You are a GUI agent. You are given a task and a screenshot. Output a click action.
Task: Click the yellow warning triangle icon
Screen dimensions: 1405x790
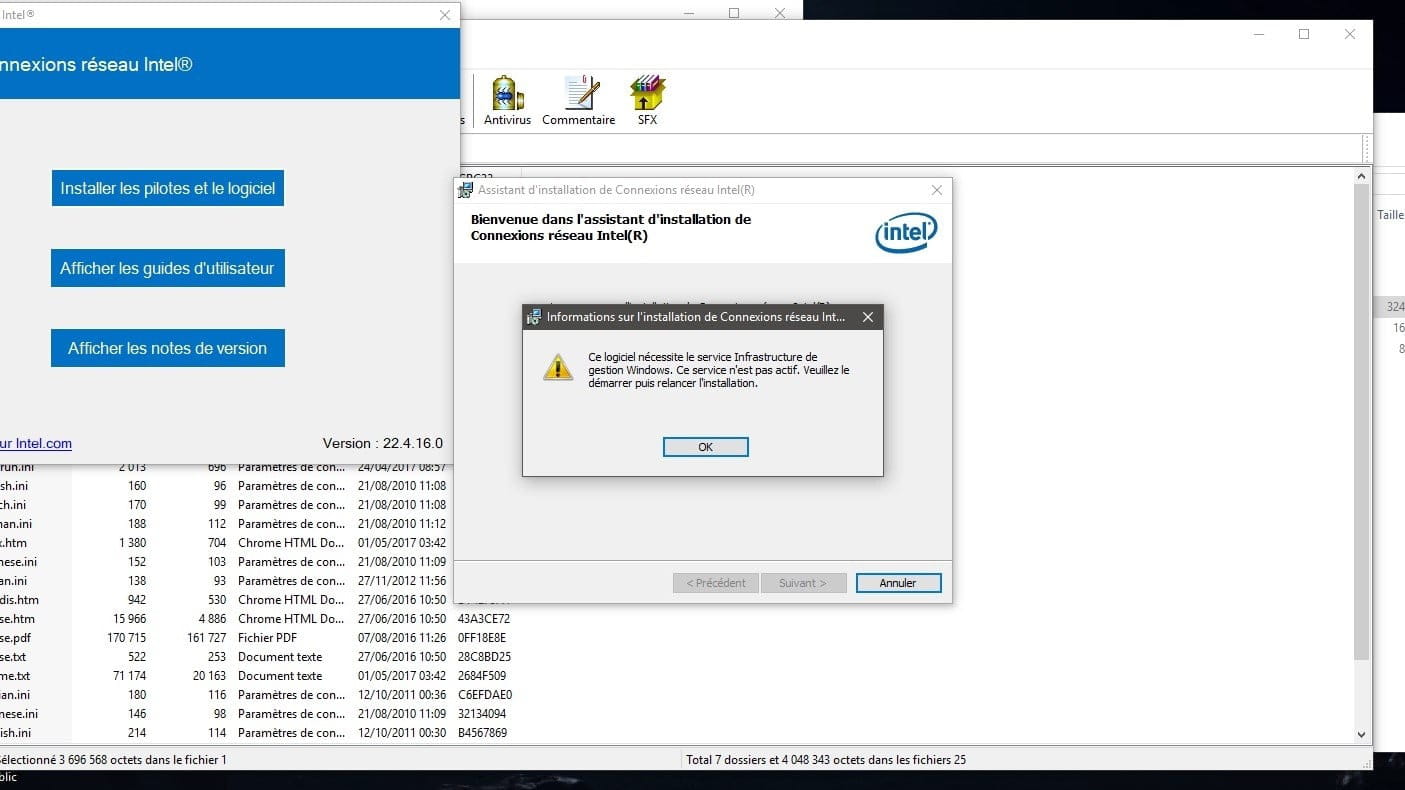coord(558,367)
